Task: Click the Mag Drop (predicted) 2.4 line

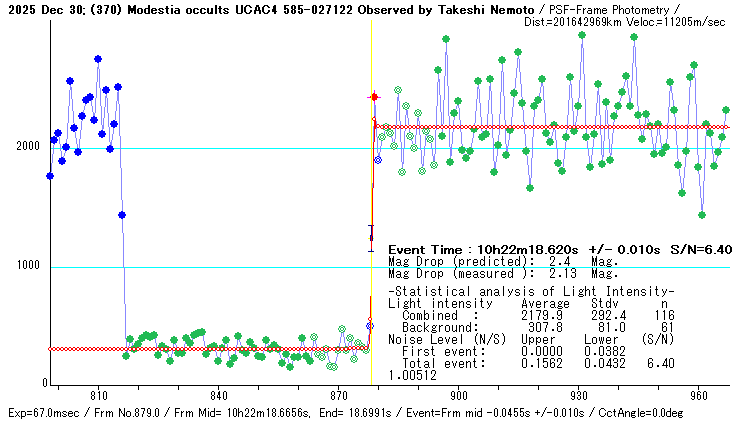Action: [x=503, y=262]
